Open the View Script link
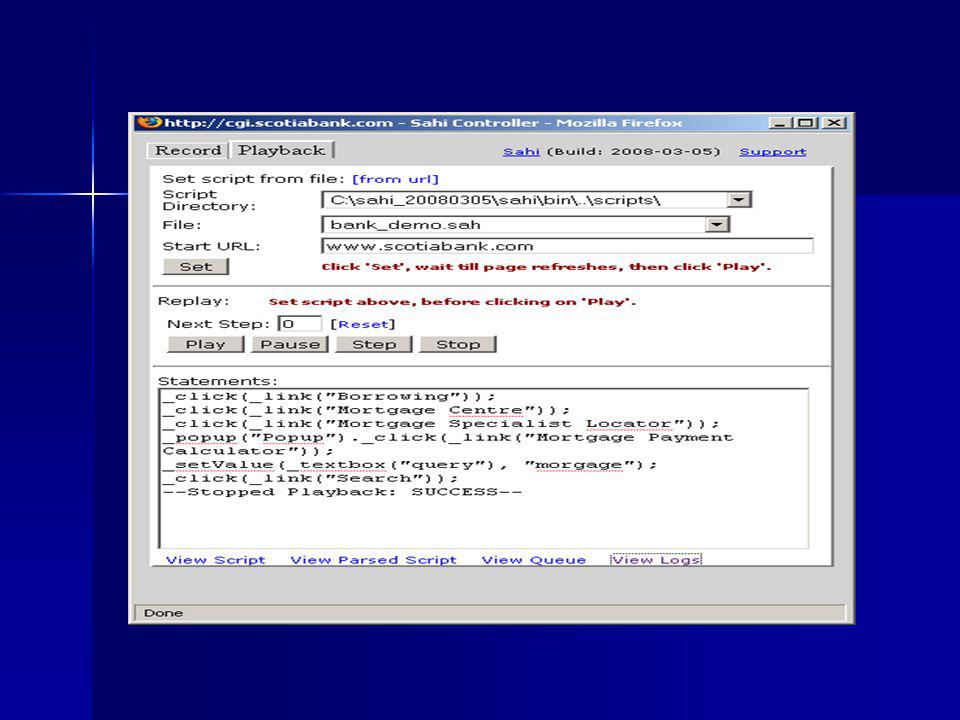The image size is (960, 720). 216,560
